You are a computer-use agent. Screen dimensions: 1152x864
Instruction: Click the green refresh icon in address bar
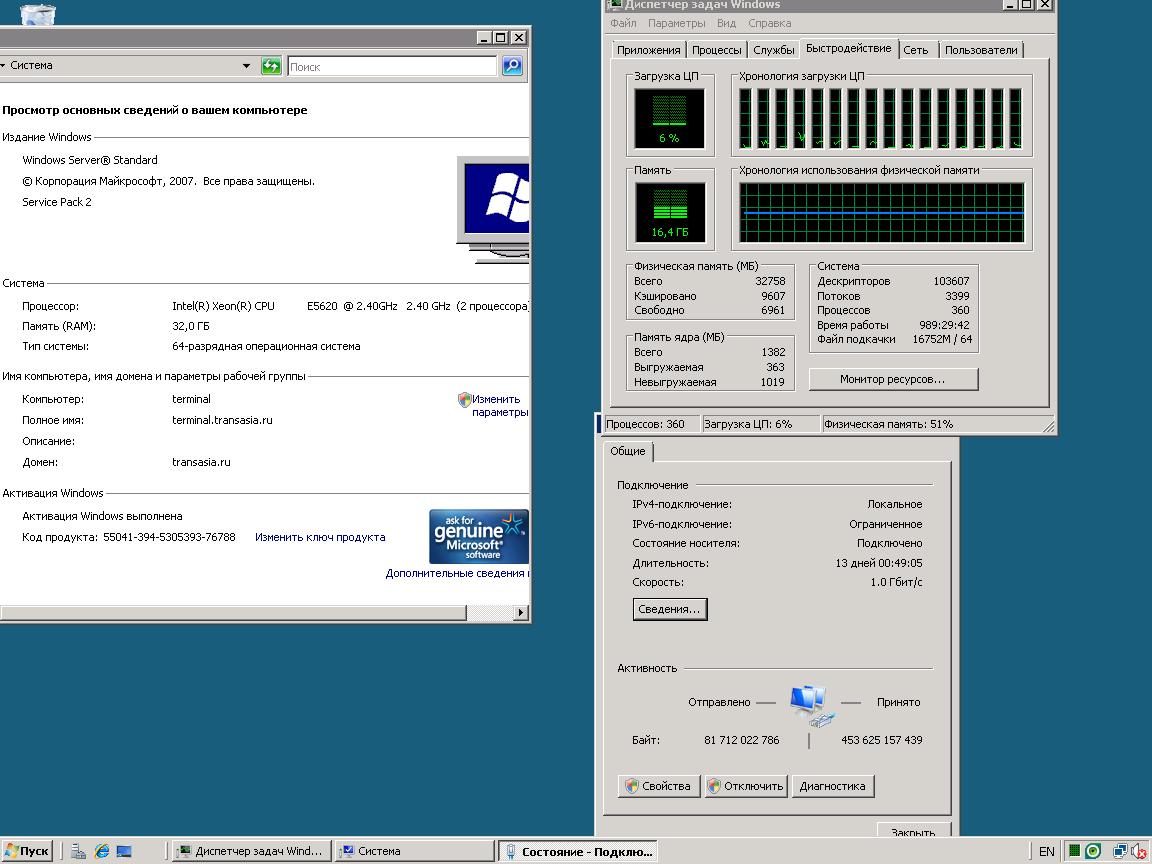(x=270, y=66)
